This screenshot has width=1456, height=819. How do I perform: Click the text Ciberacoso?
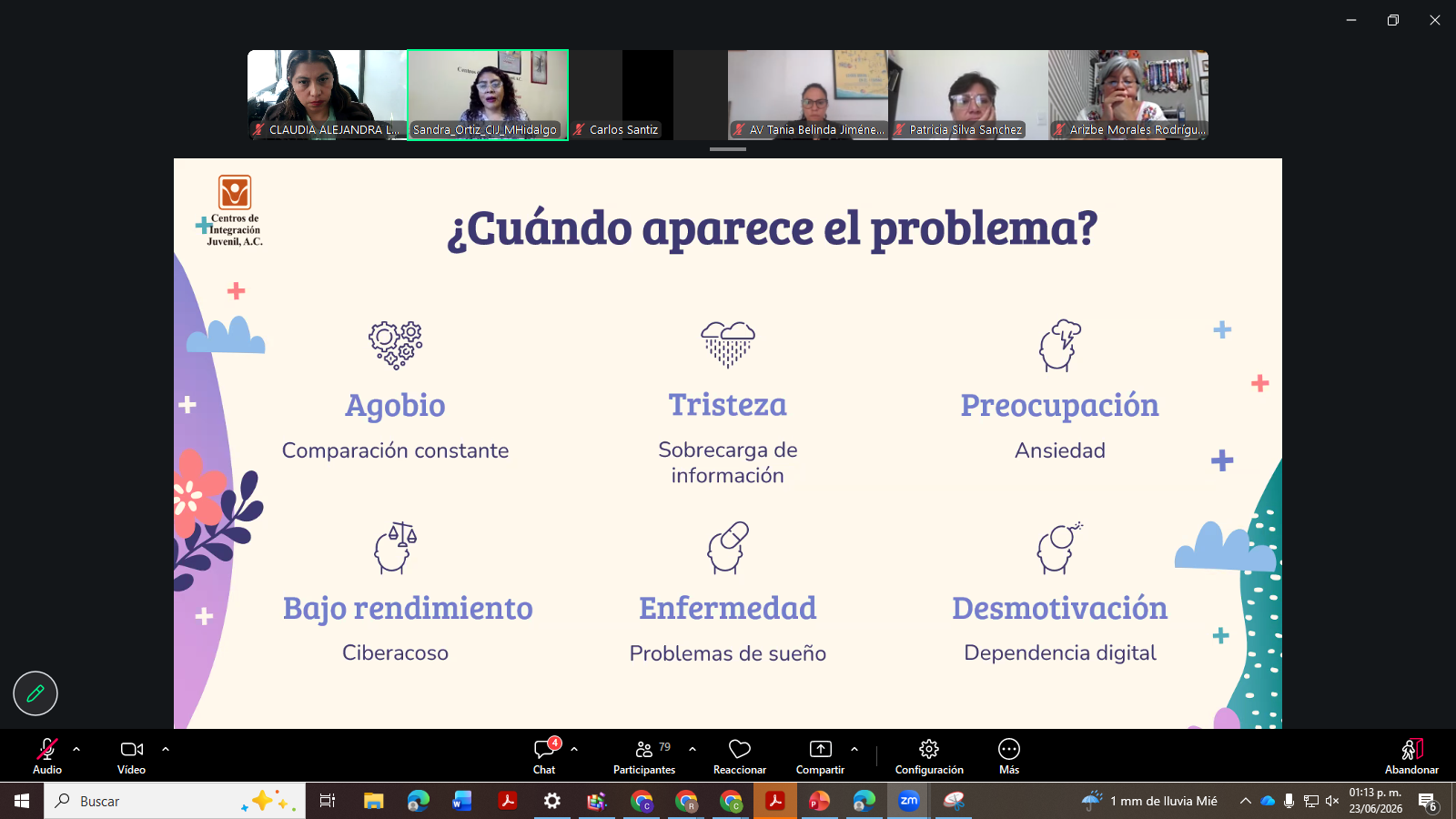coord(395,652)
